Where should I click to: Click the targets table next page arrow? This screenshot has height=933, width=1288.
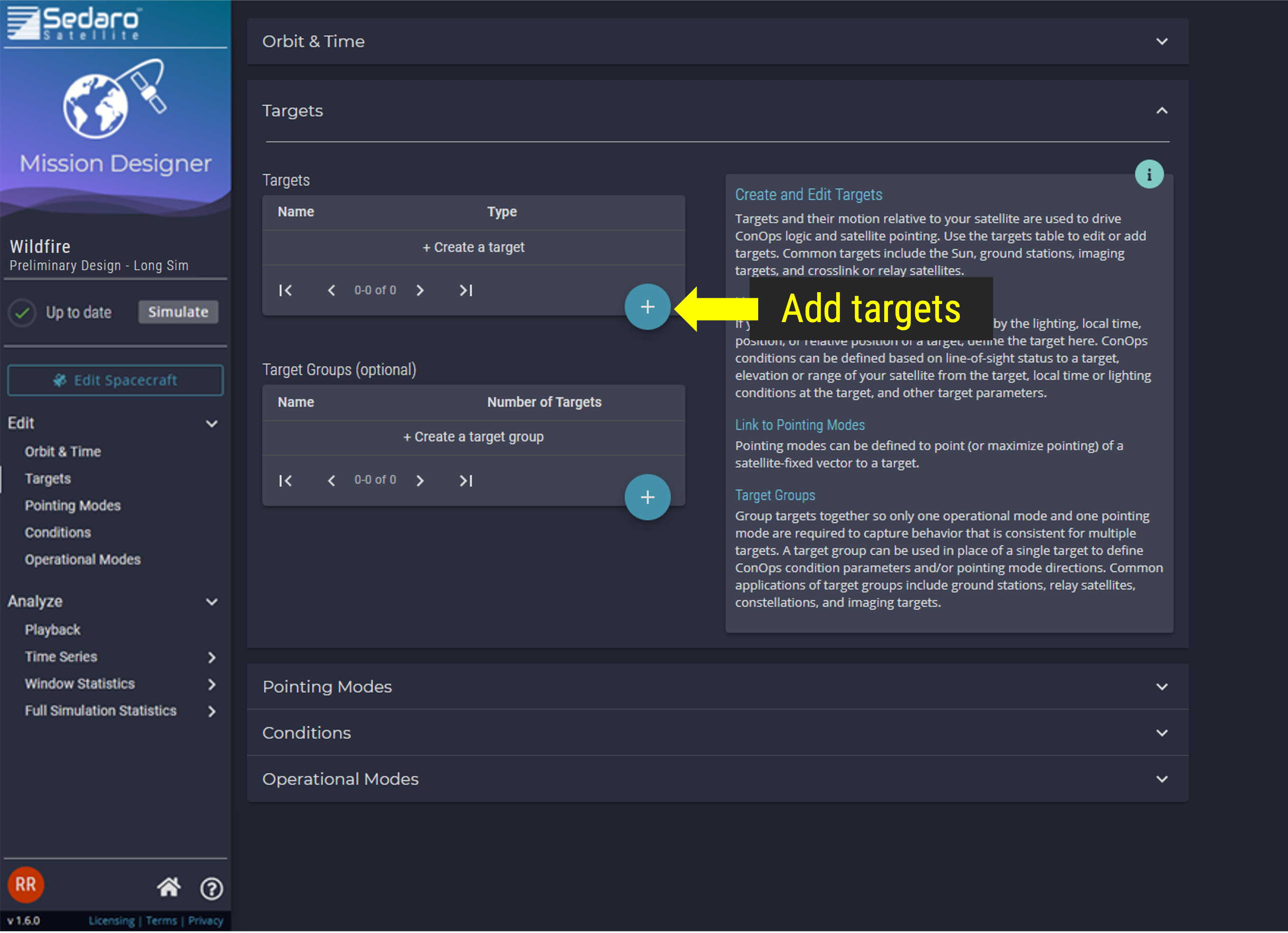[421, 290]
